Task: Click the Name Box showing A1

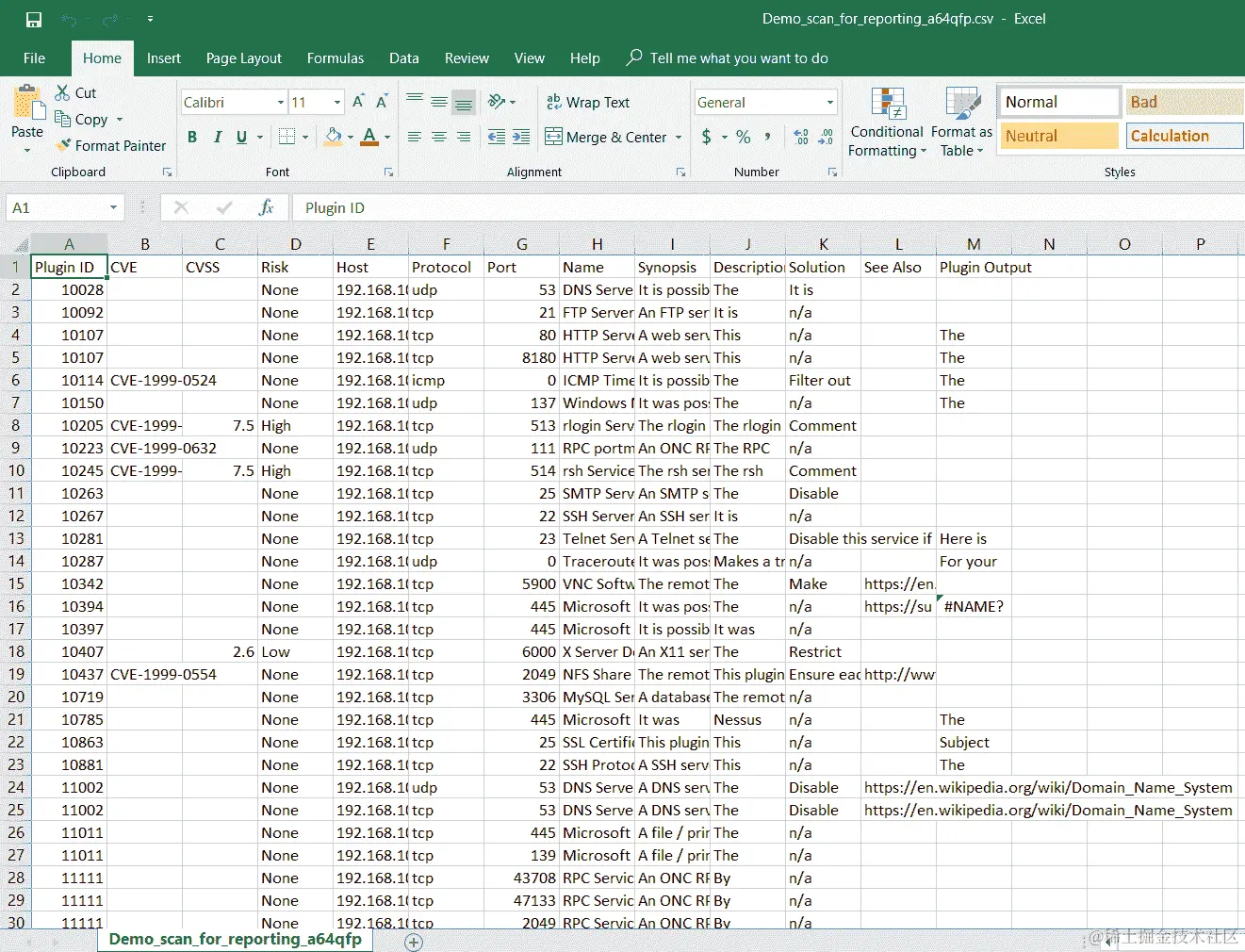Action: click(55, 207)
